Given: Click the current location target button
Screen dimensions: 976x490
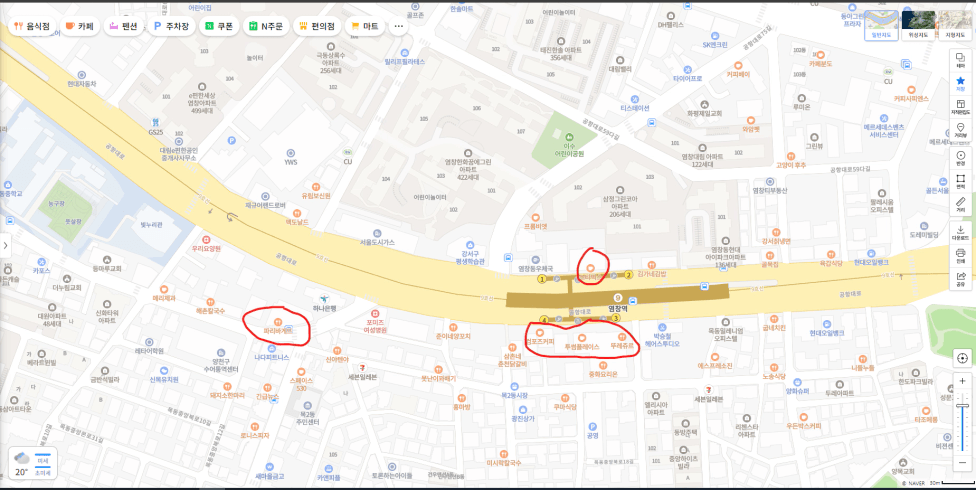Looking at the screenshot, I should tap(962, 358).
